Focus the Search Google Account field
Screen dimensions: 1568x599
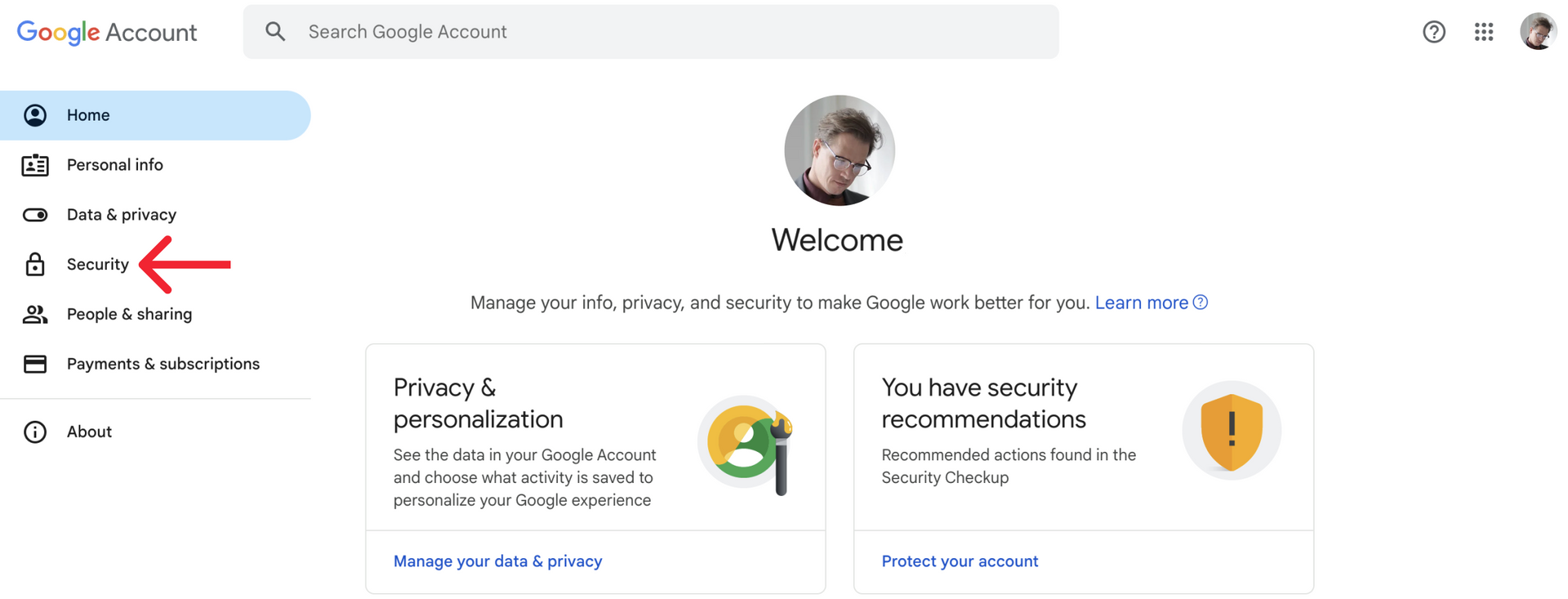pyautogui.click(x=651, y=32)
